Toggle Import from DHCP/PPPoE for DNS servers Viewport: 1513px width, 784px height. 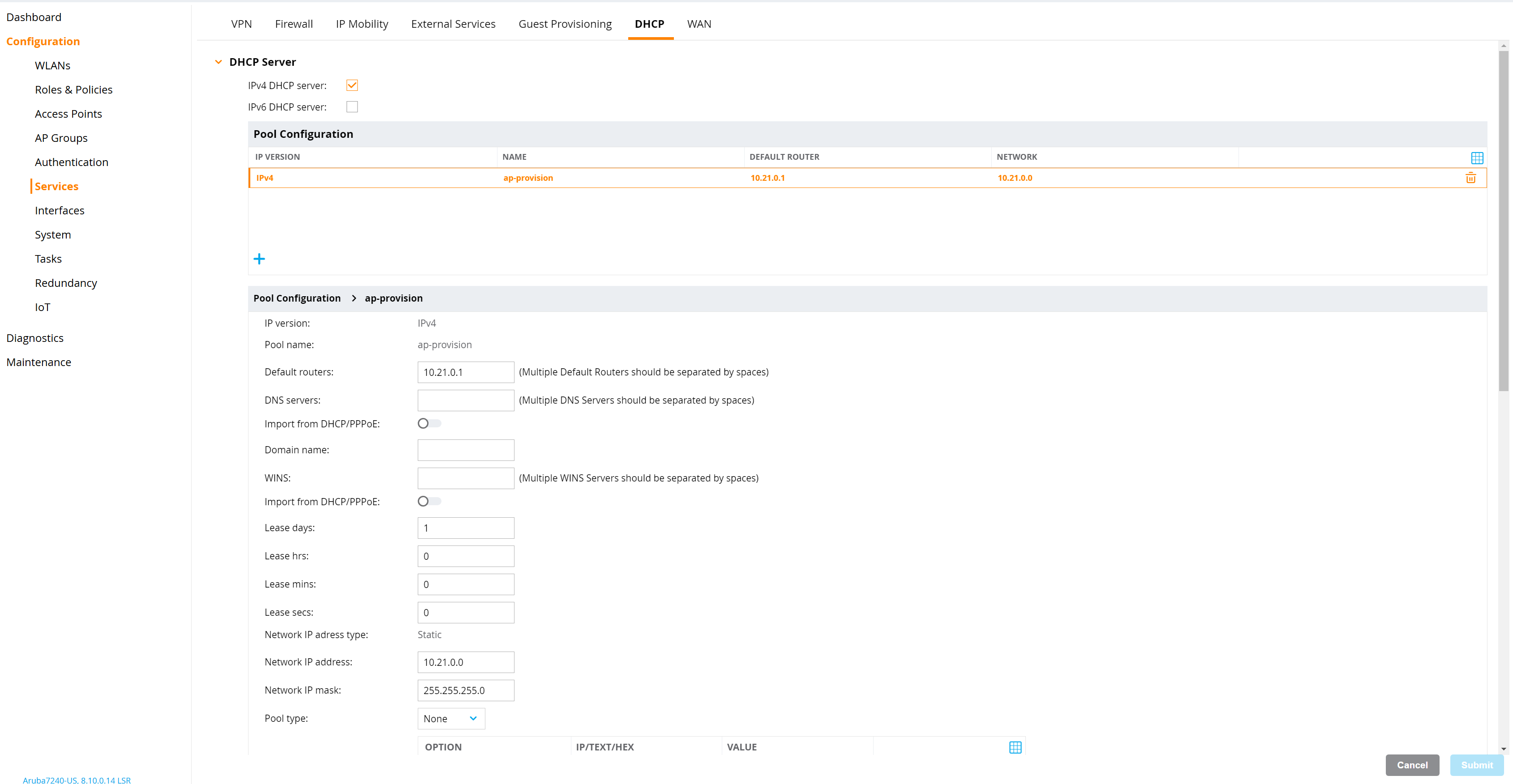(x=429, y=422)
